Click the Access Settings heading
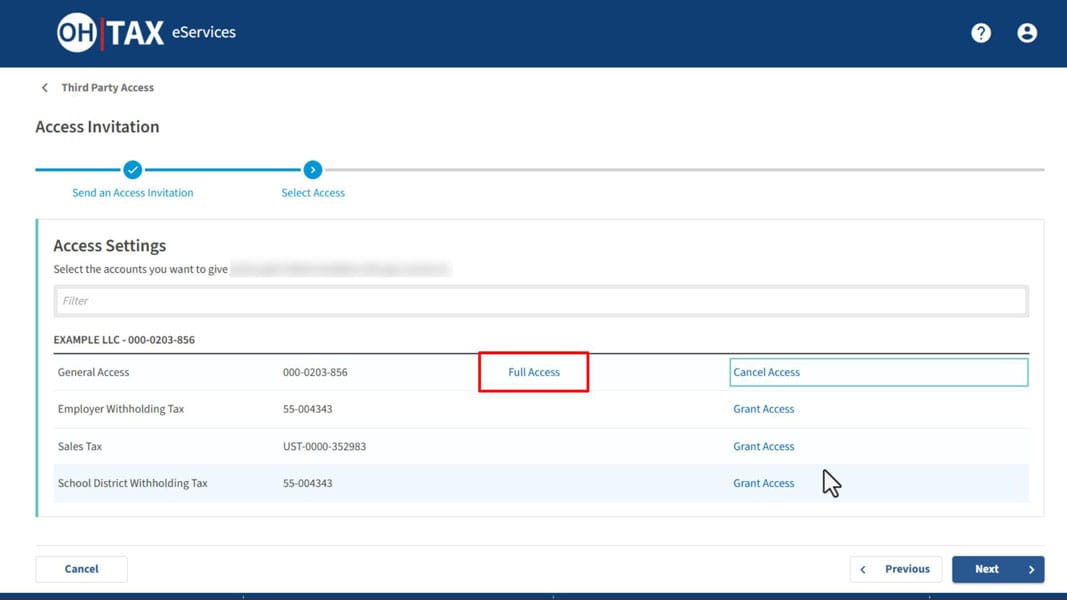Viewport: 1067px width, 600px height. [x=110, y=246]
